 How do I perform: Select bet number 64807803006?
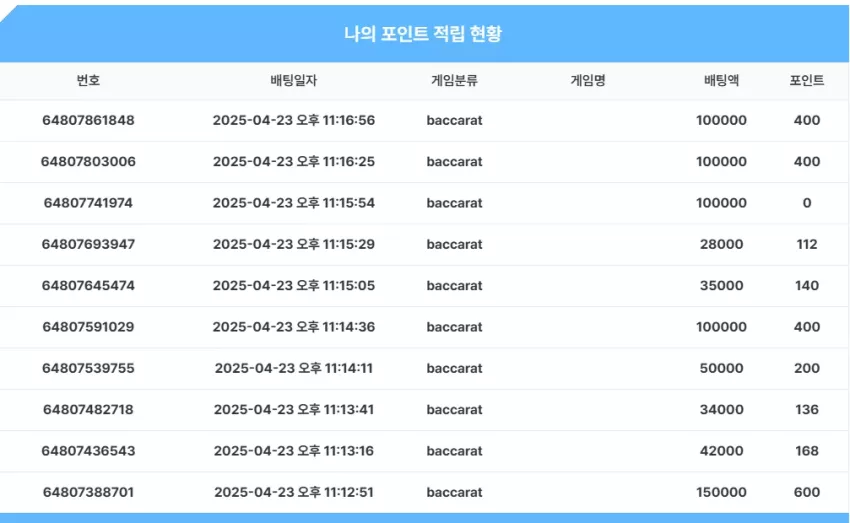[x=88, y=162]
